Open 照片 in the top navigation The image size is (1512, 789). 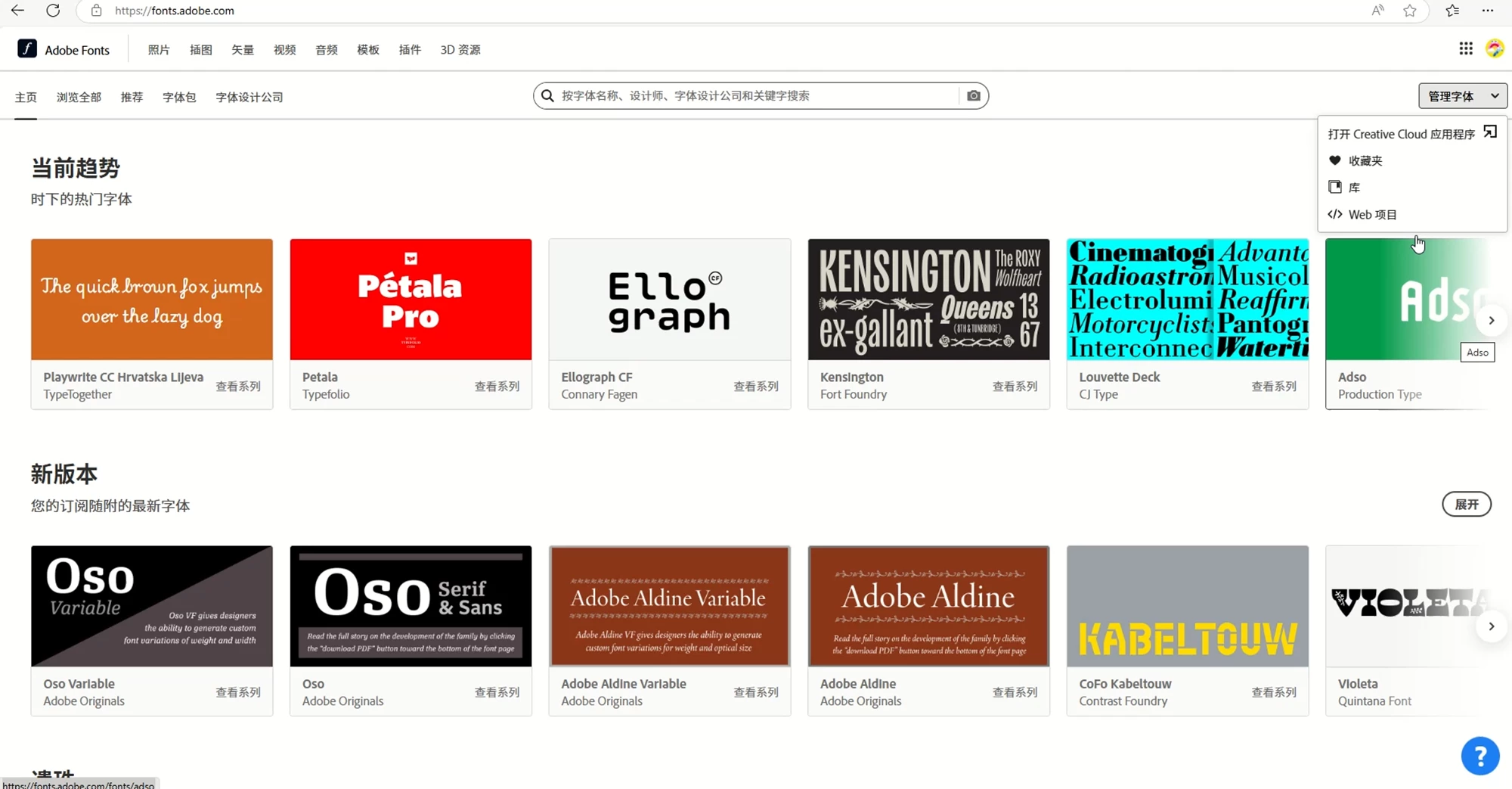[159, 50]
